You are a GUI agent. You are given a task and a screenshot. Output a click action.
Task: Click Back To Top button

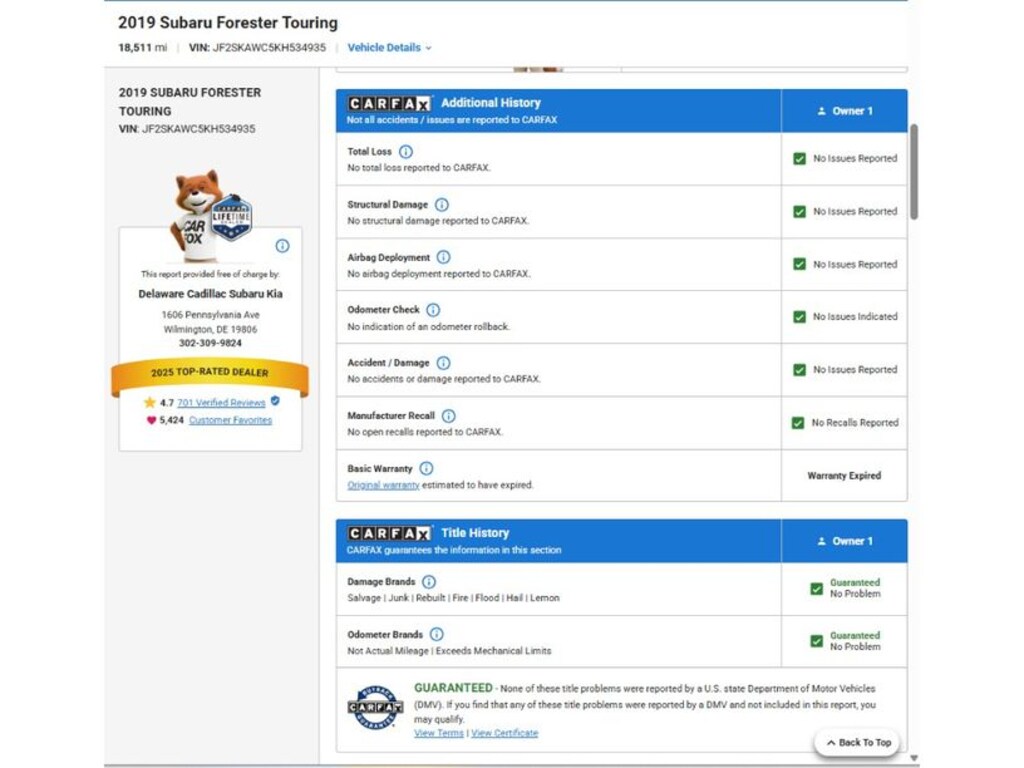coord(857,743)
